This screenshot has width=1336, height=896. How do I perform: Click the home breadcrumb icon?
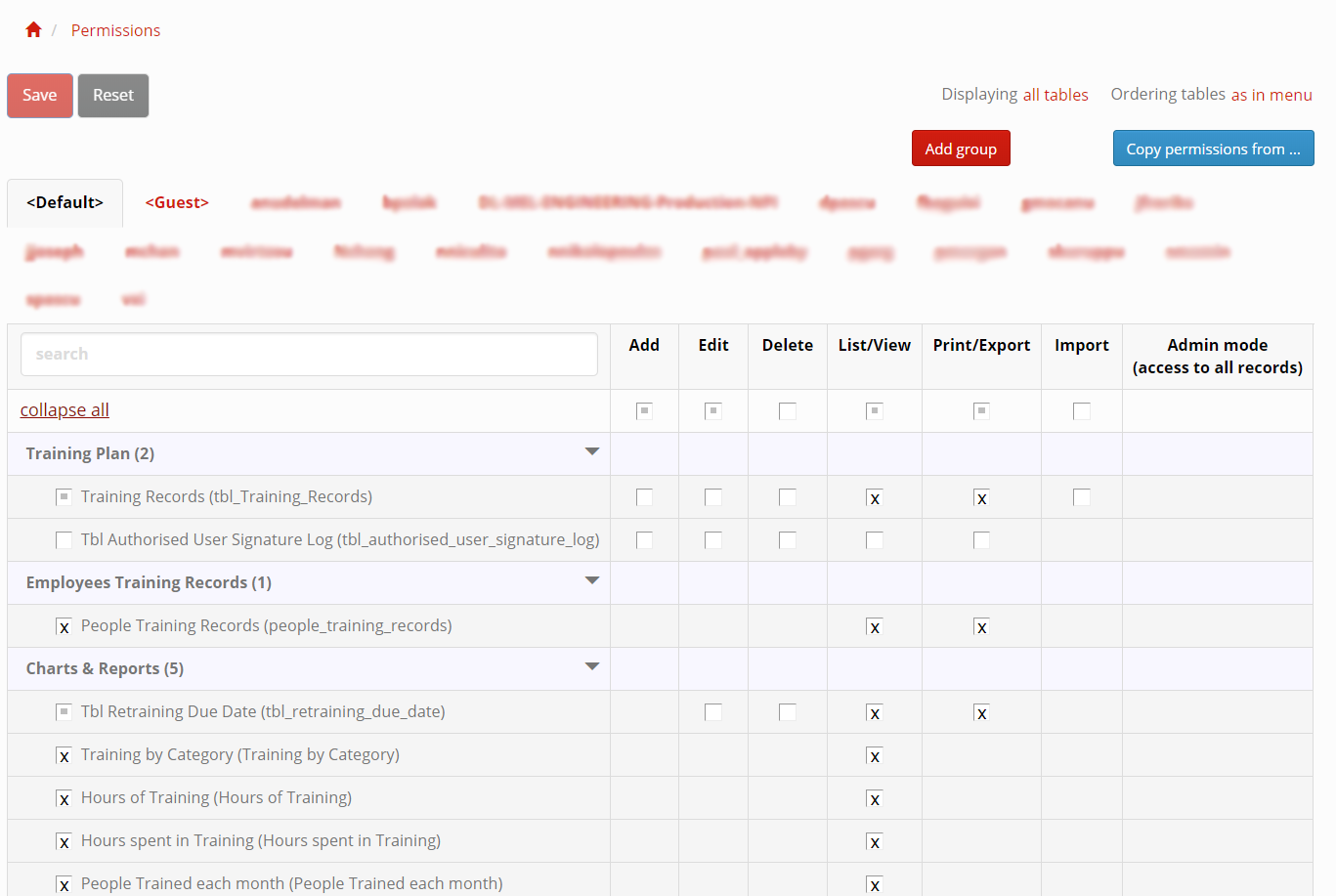32,29
